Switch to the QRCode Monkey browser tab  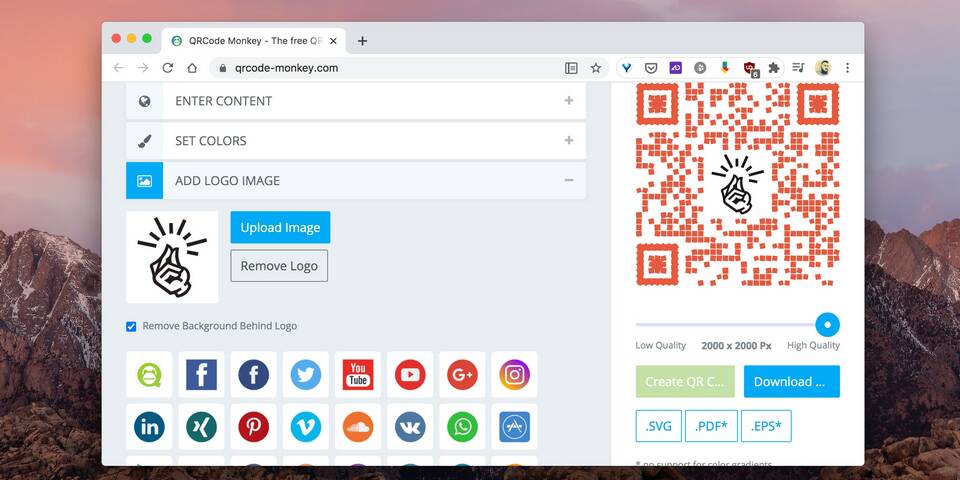(x=252, y=41)
